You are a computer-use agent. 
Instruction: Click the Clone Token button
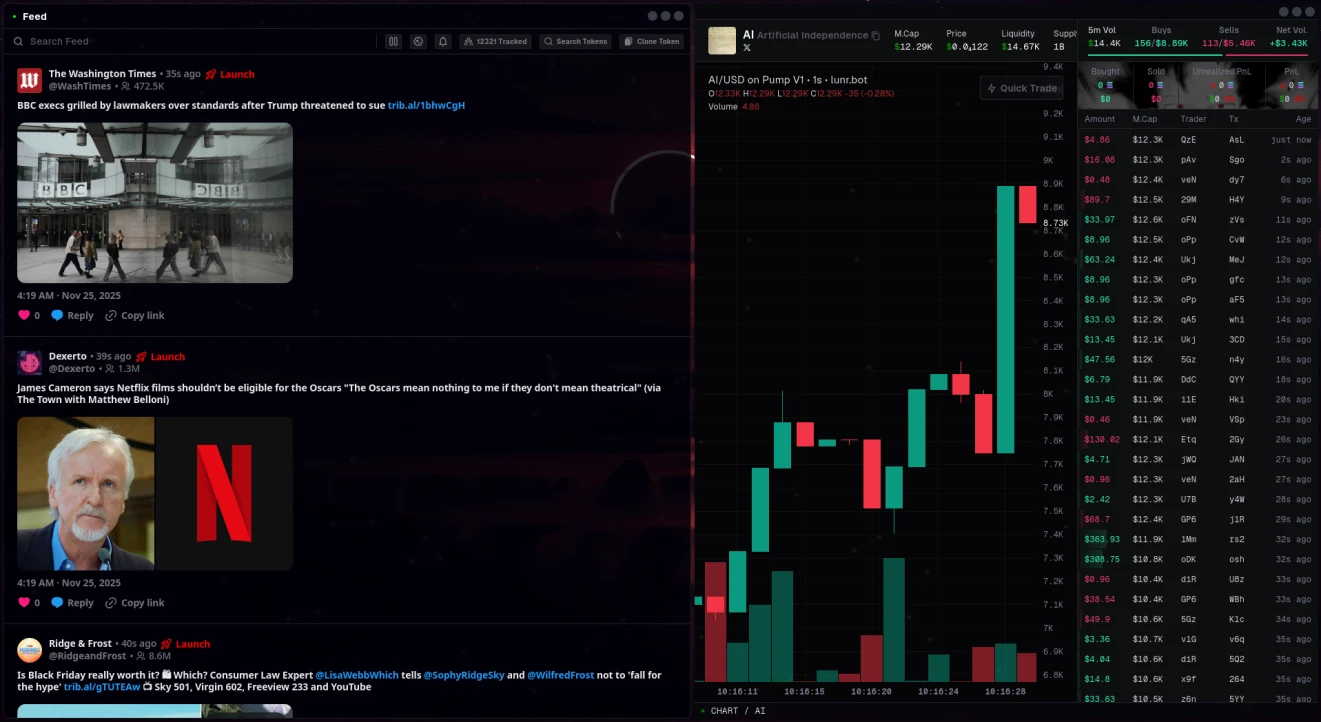652,41
